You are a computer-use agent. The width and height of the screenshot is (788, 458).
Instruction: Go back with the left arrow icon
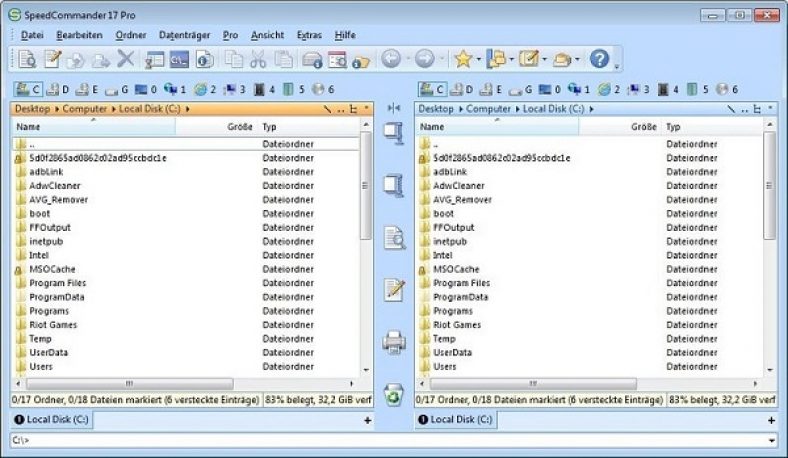tap(391, 59)
